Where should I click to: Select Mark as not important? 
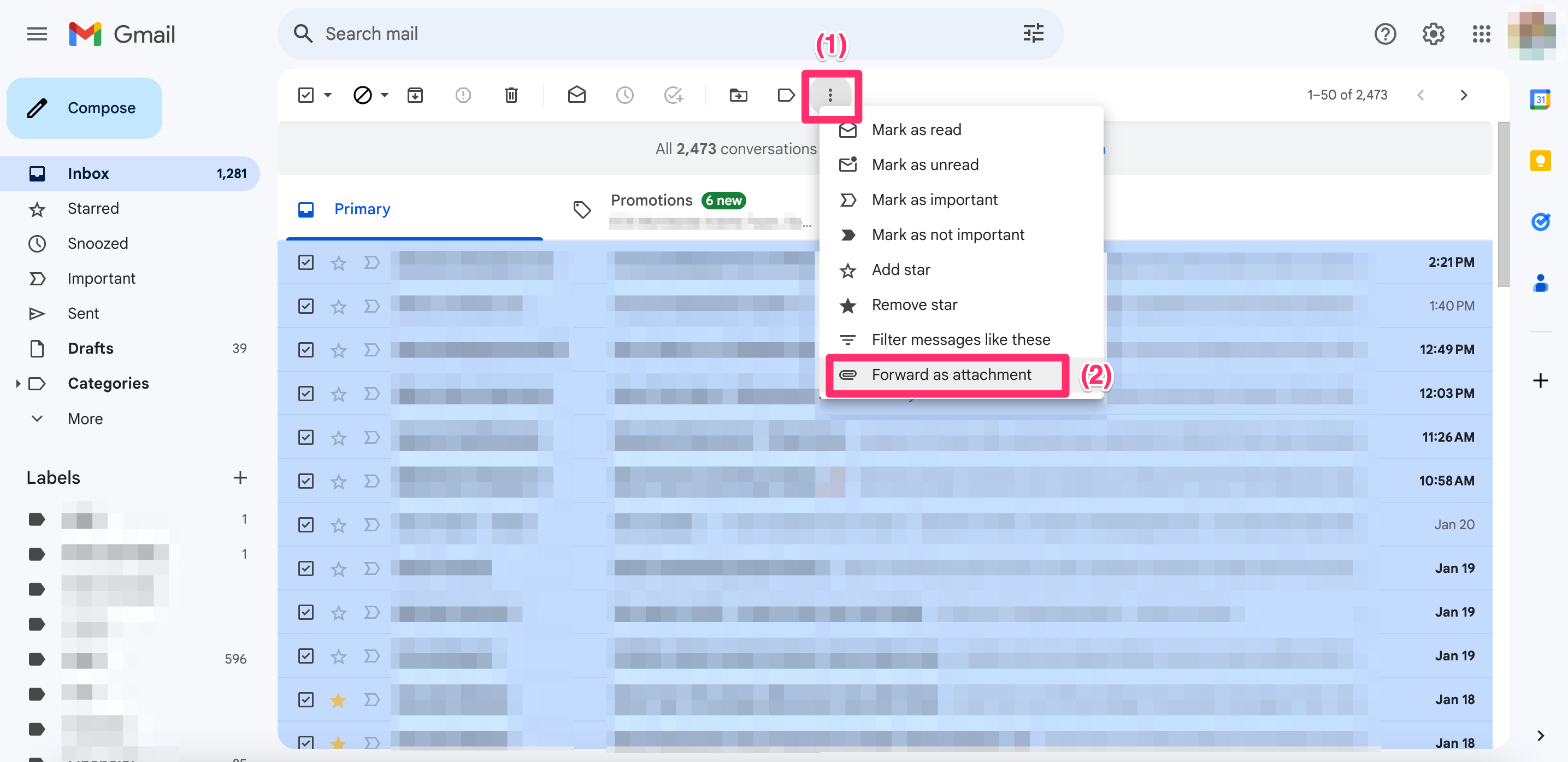(961, 235)
